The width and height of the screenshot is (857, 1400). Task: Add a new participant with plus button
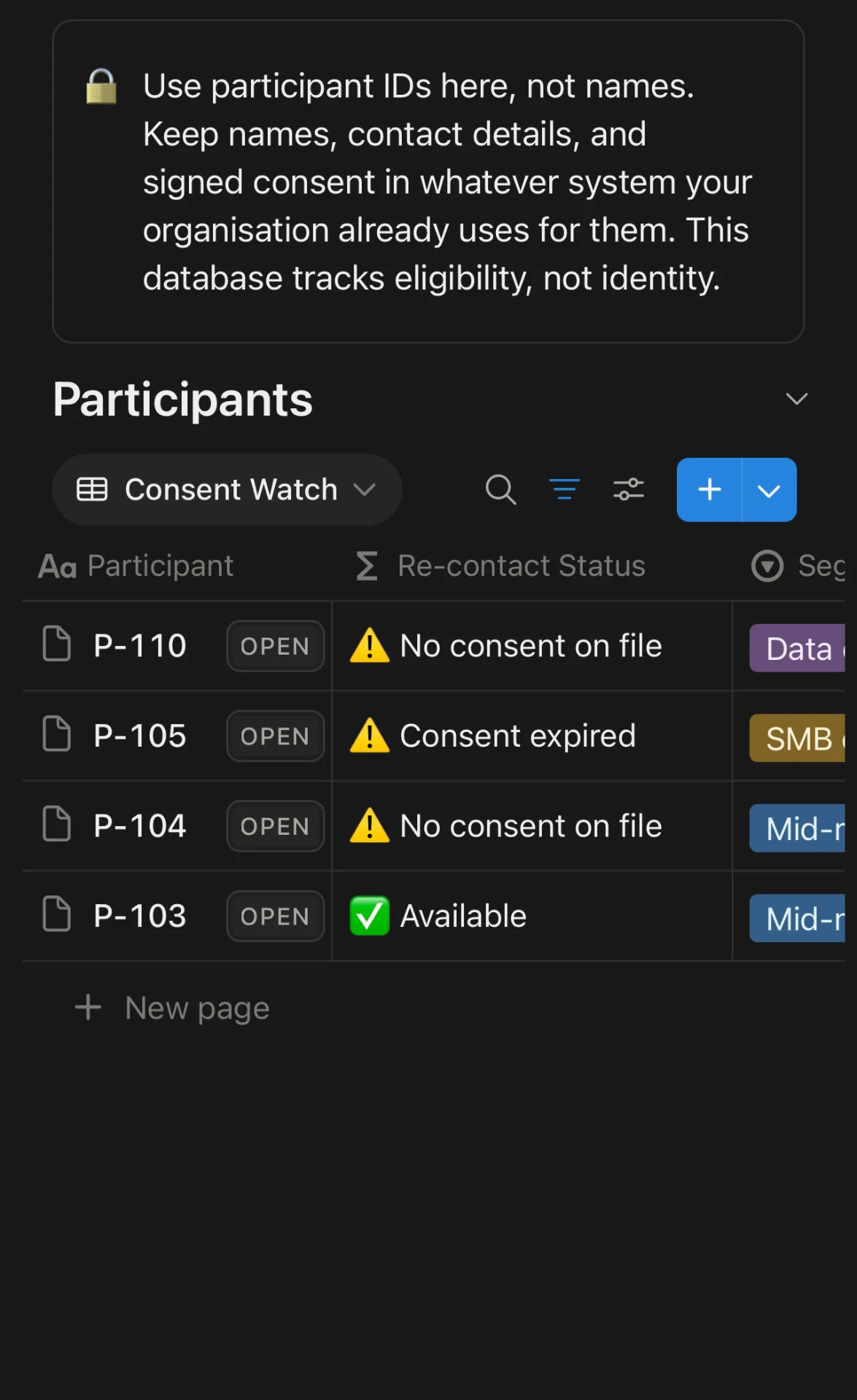click(x=709, y=489)
